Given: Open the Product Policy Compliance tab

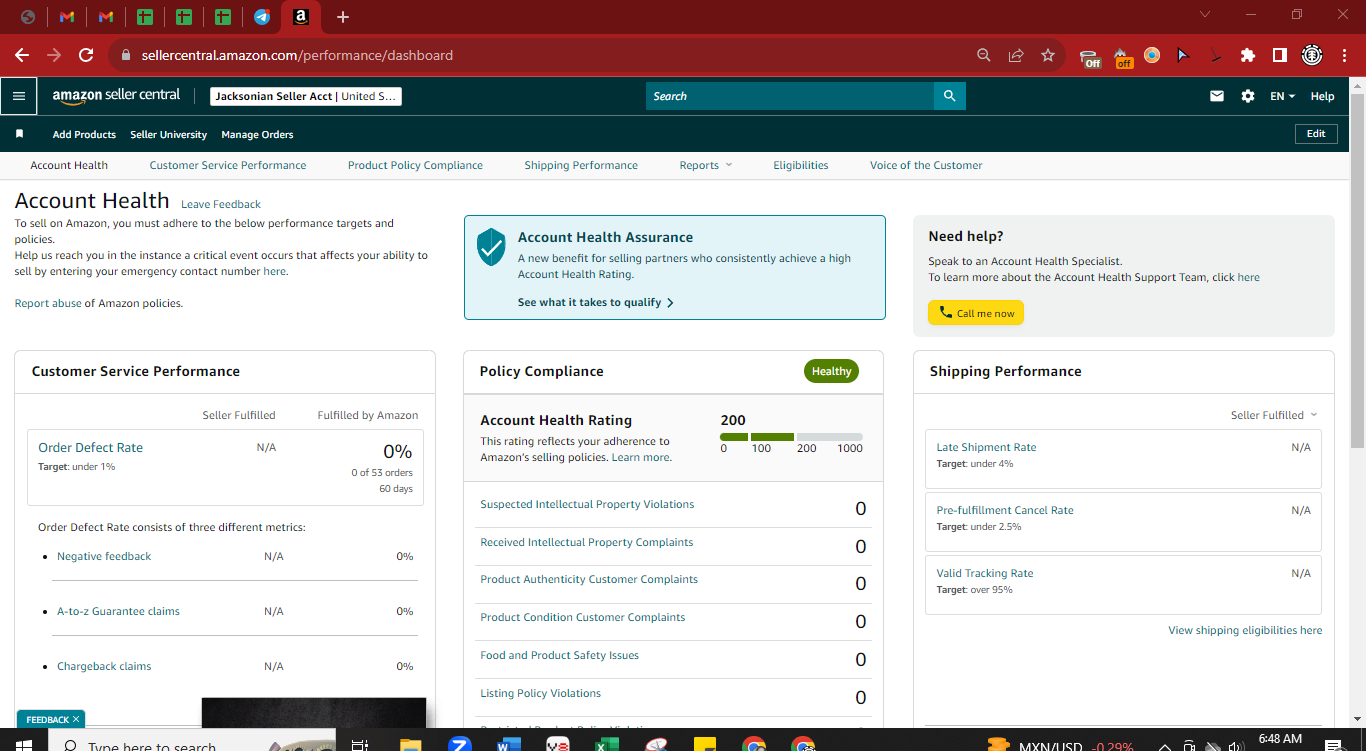Looking at the screenshot, I should [x=415, y=165].
